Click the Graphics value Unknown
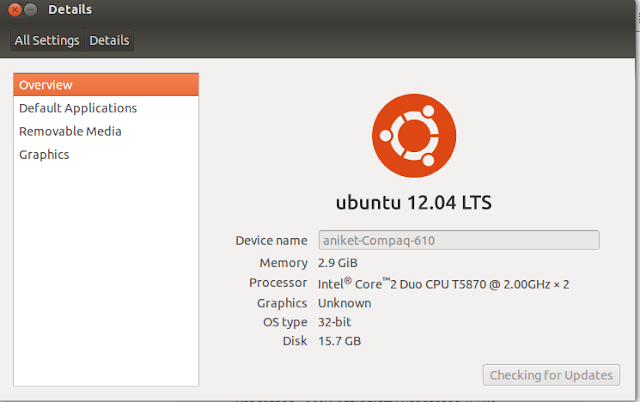The height and width of the screenshot is (402, 640). pos(344,303)
